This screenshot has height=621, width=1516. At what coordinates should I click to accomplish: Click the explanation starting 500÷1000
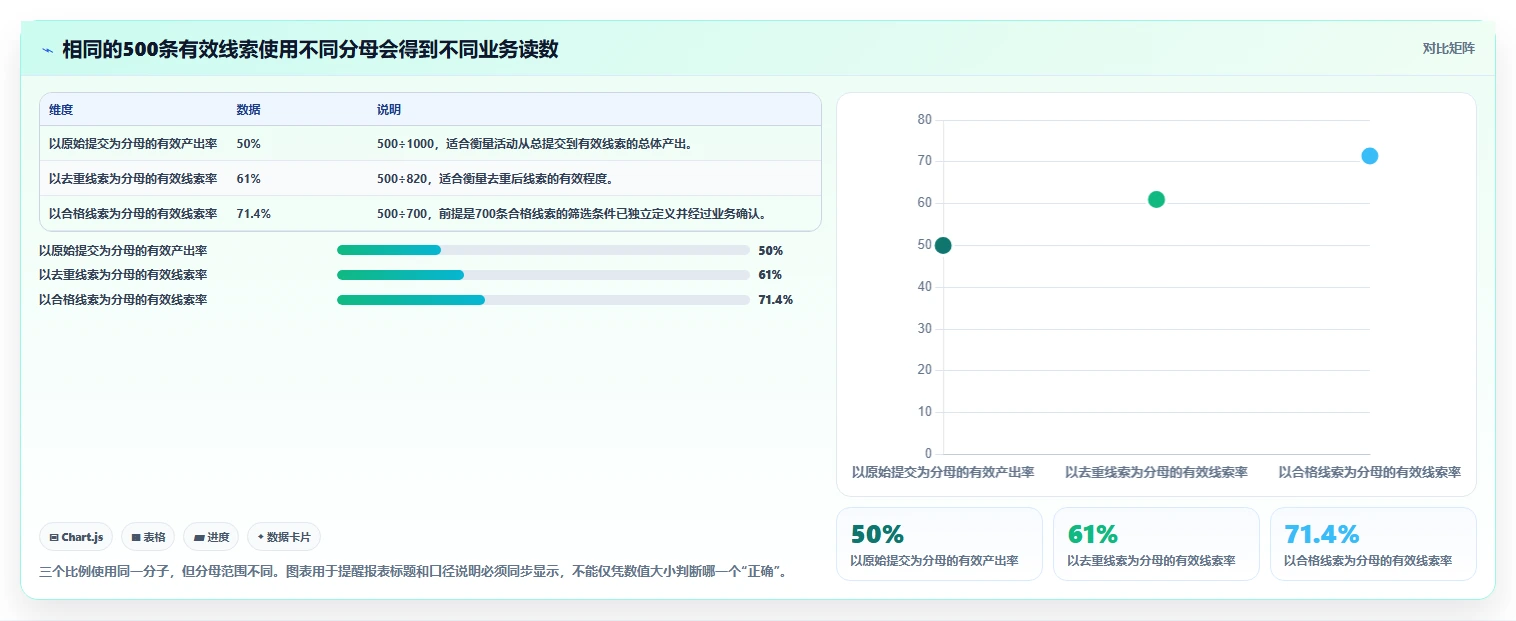coord(535,143)
